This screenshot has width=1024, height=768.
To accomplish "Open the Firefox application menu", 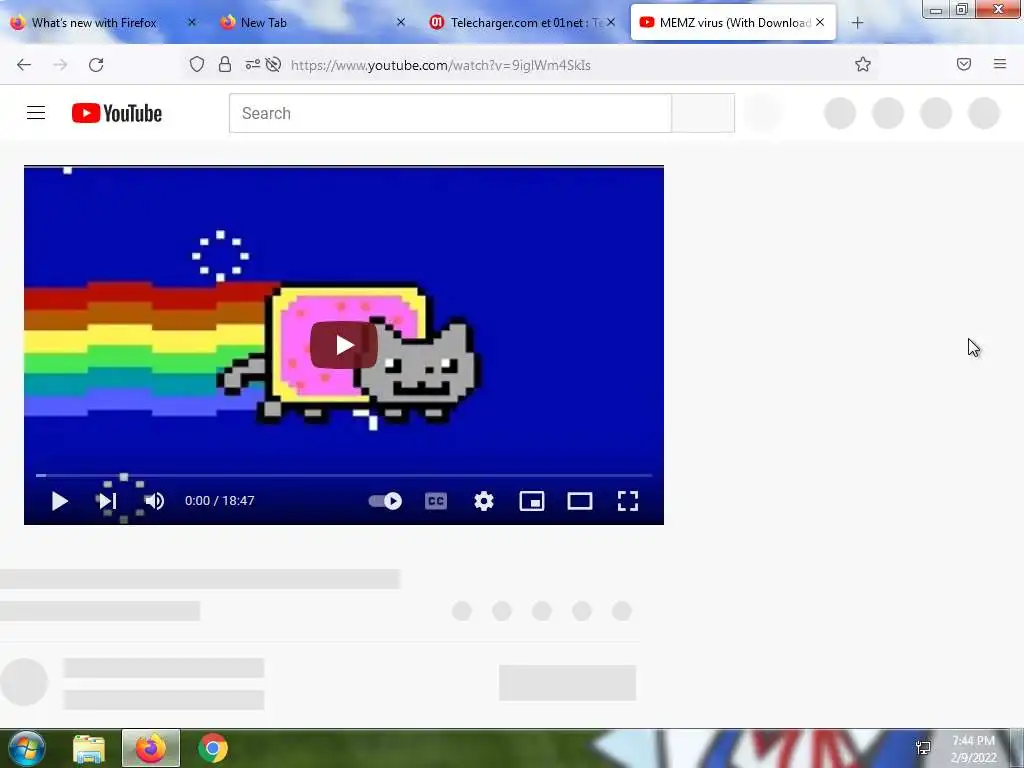I will tap(999, 64).
